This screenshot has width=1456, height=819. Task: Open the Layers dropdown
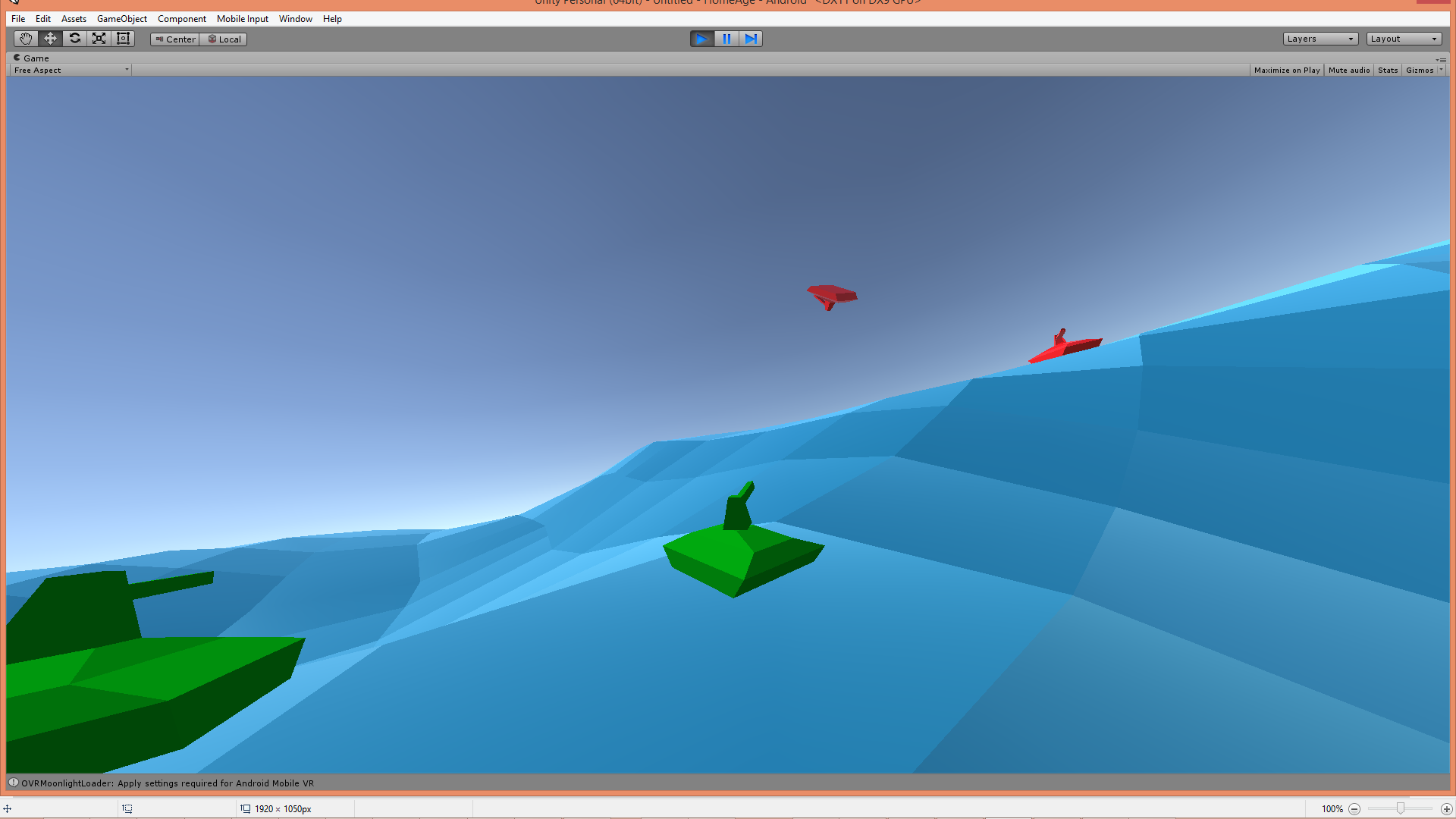[x=1319, y=39]
